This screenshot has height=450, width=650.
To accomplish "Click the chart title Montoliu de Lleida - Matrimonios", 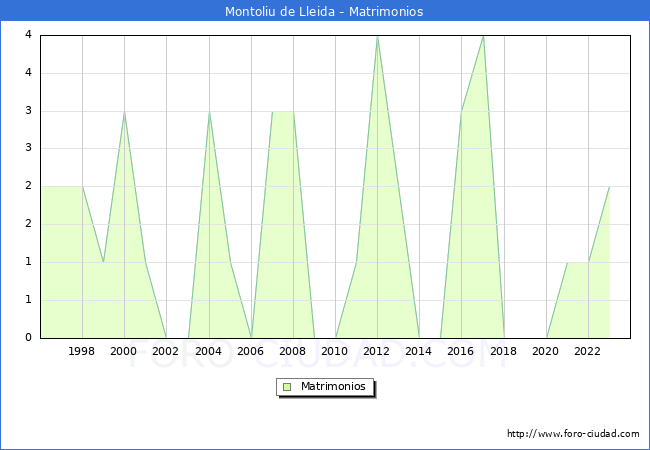I will [x=324, y=11].
